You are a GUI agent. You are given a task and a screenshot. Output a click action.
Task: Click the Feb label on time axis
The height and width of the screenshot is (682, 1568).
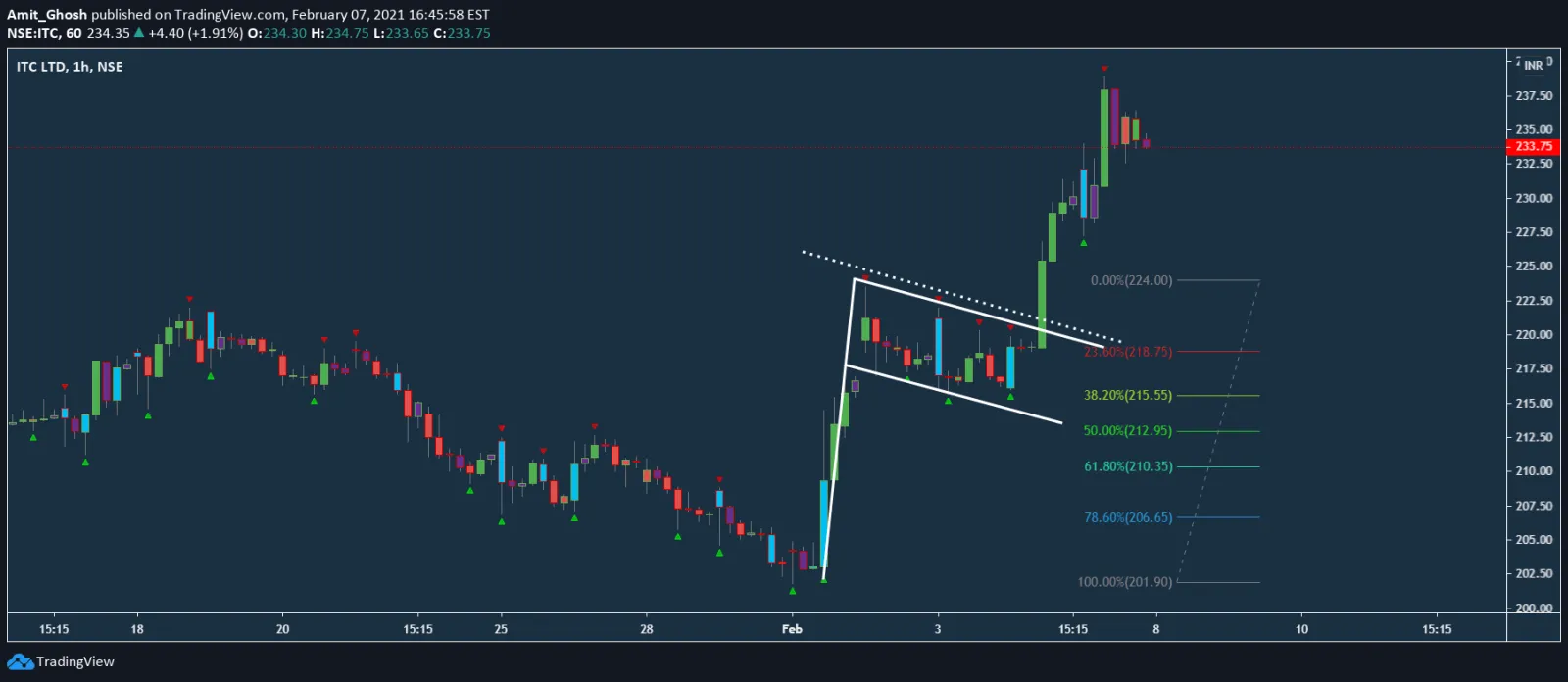click(792, 629)
